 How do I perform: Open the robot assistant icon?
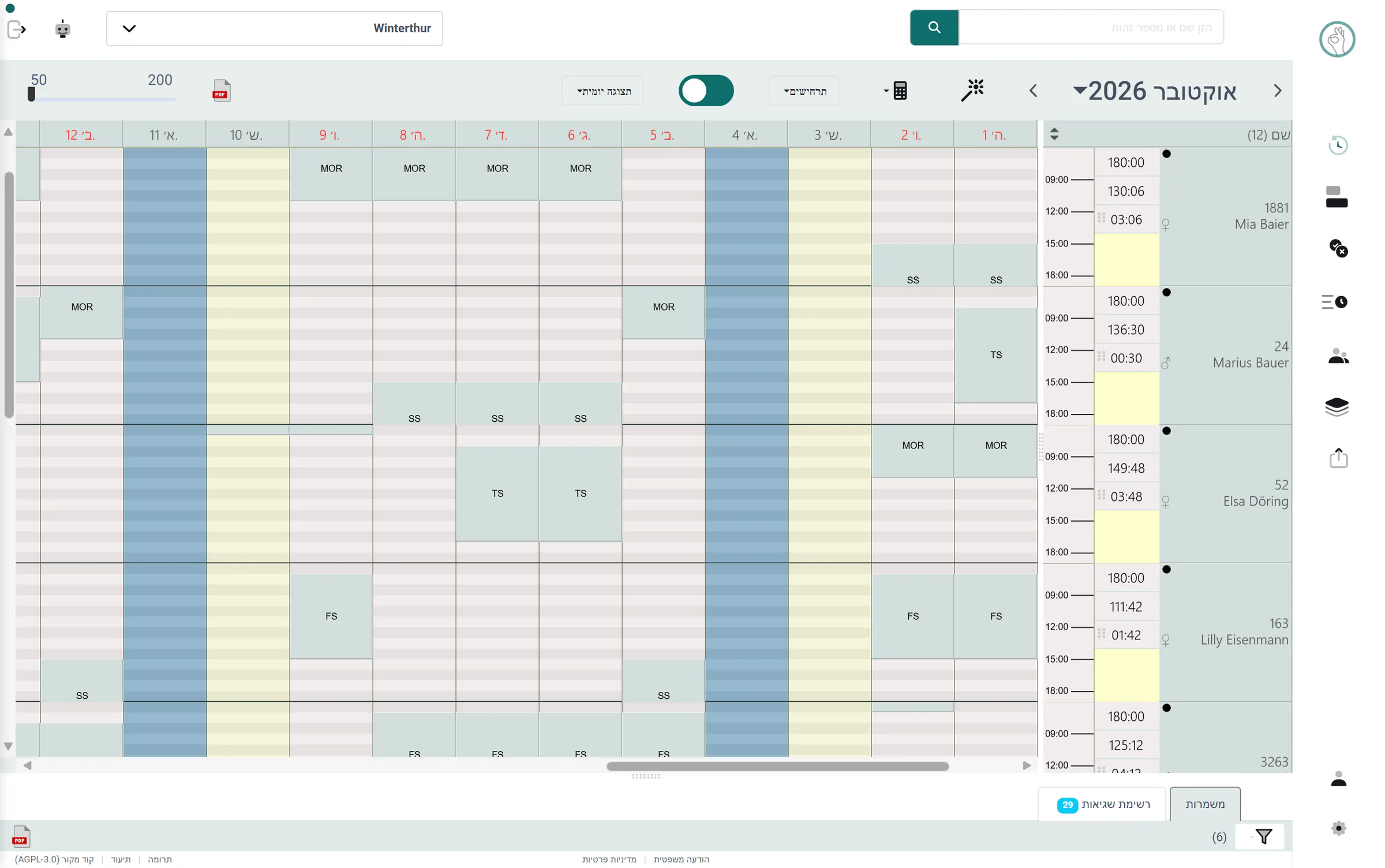coord(62,29)
